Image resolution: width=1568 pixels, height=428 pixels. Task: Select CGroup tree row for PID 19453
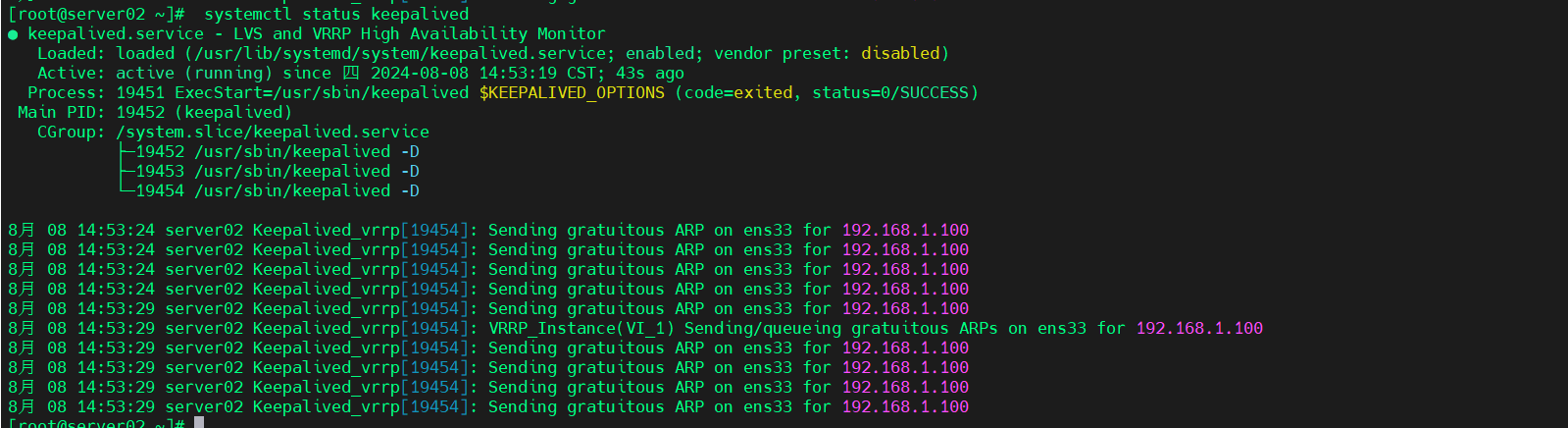pyautogui.click(x=268, y=171)
